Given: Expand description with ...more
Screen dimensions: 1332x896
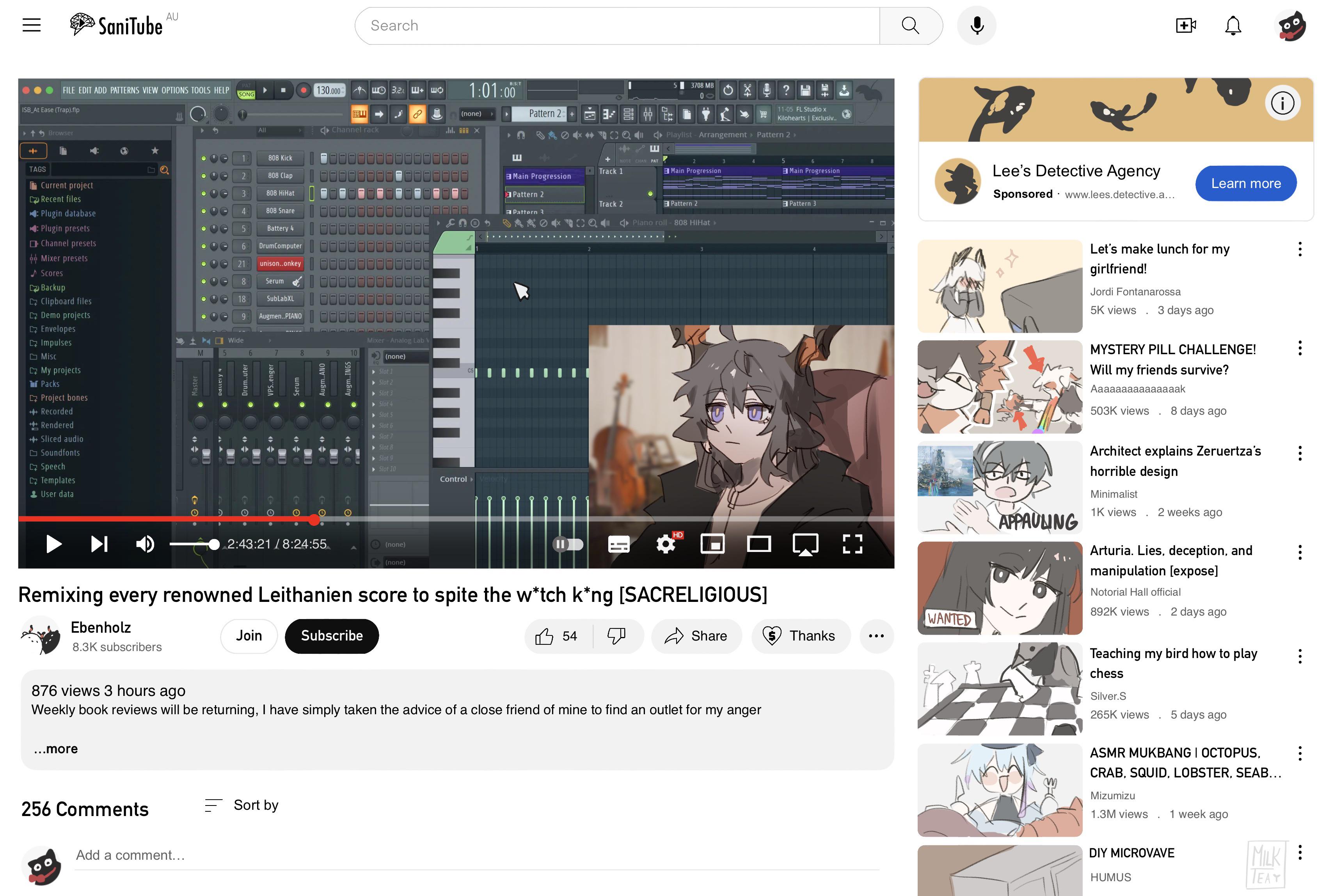Looking at the screenshot, I should click(x=55, y=749).
